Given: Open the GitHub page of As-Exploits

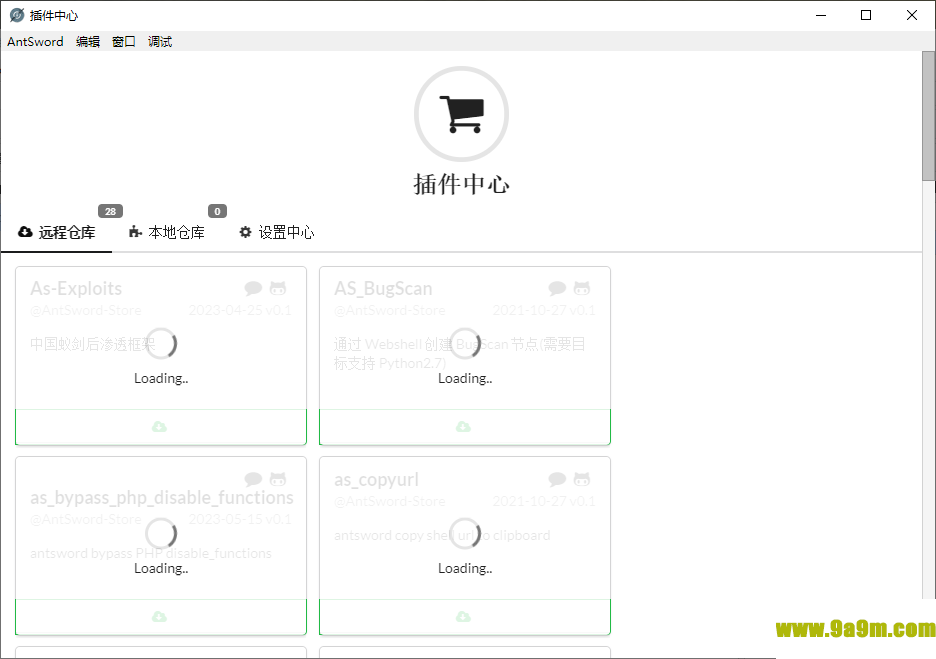Looking at the screenshot, I should click(278, 289).
